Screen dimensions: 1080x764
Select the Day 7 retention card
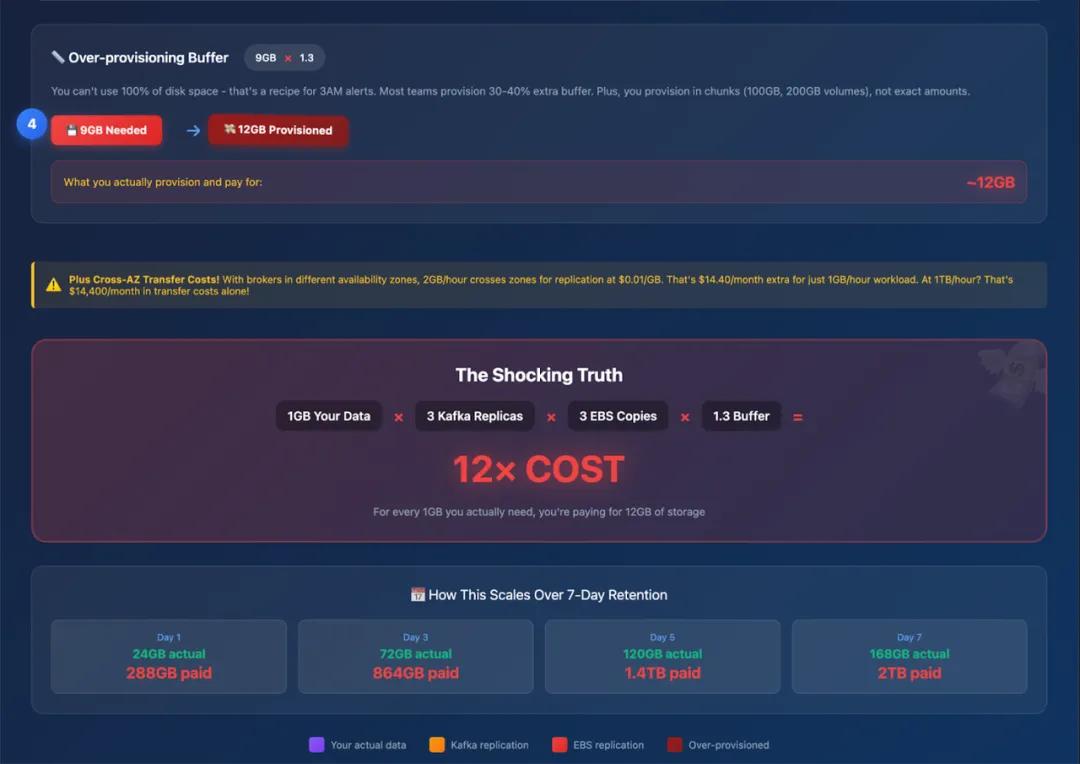[x=909, y=657]
